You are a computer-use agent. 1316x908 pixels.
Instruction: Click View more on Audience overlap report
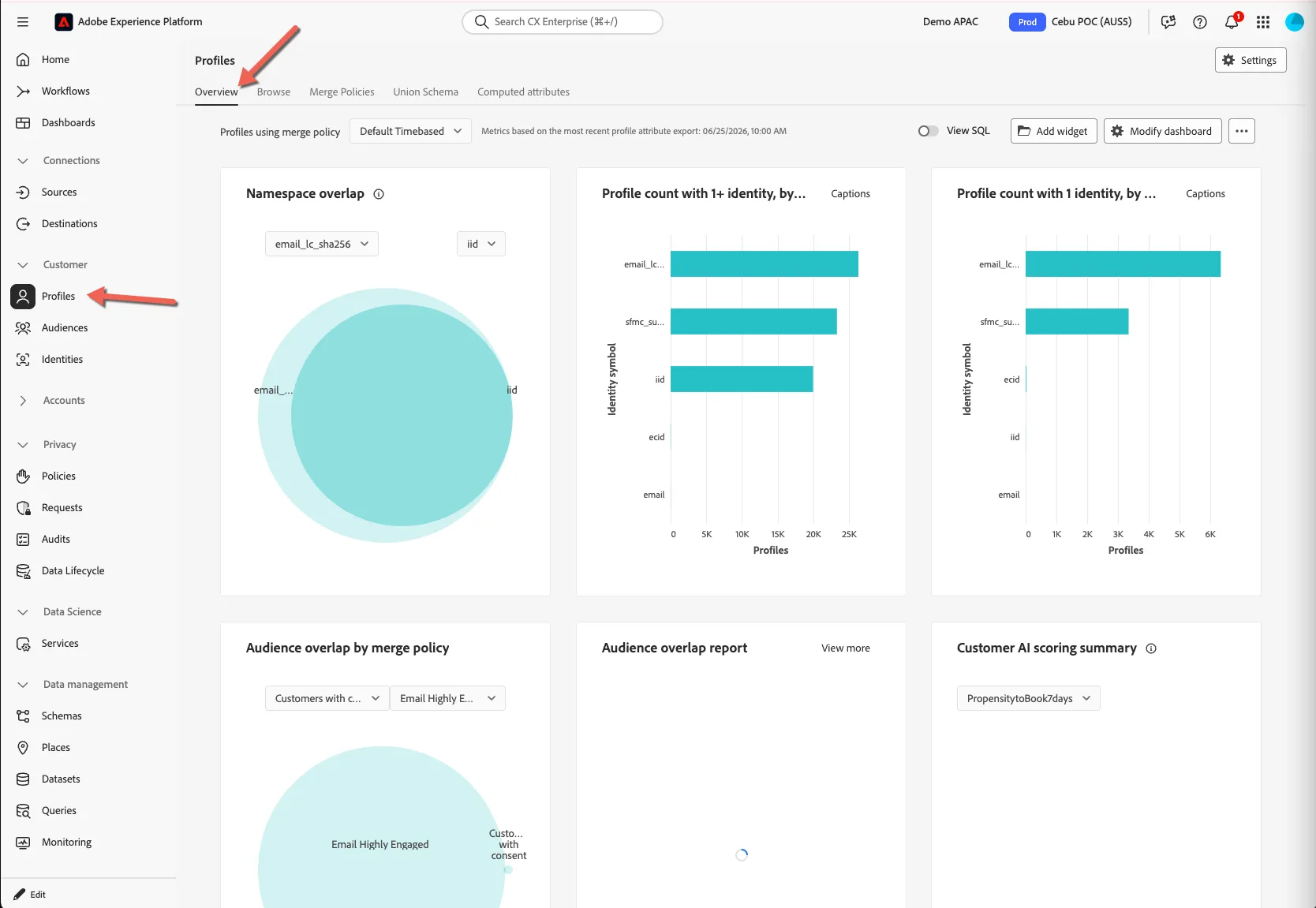(846, 648)
